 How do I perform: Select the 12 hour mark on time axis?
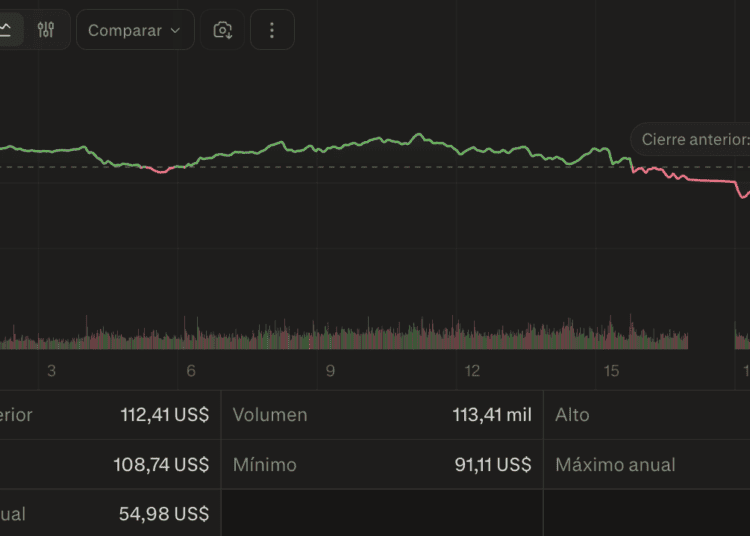click(472, 371)
